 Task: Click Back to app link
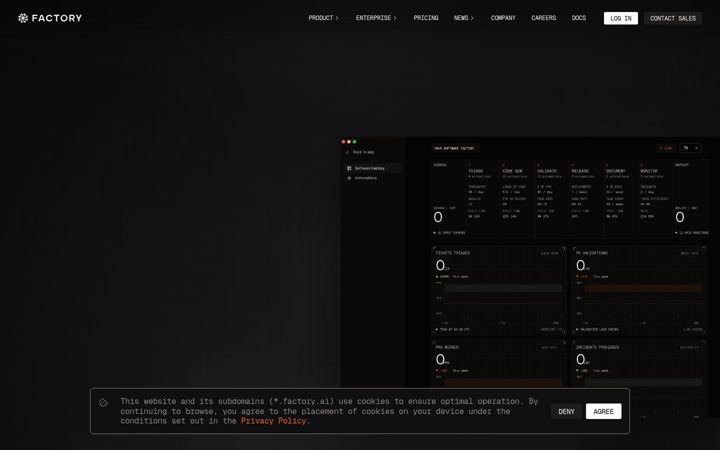[363, 152]
